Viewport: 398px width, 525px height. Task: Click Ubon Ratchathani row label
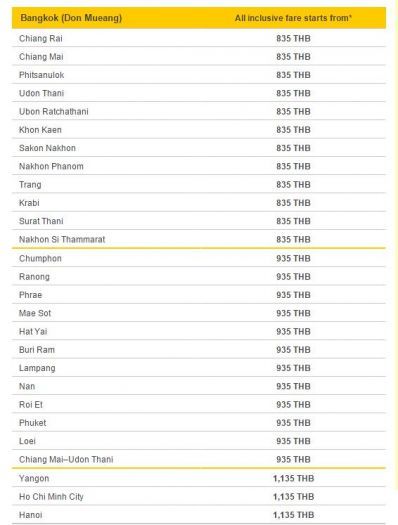[x=54, y=111]
